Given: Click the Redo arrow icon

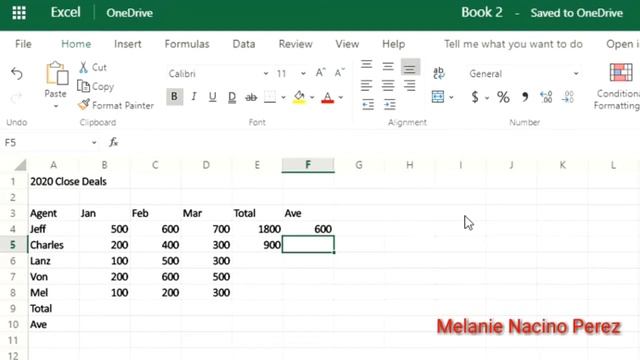Looking at the screenshot, I should tap(17, 98).
